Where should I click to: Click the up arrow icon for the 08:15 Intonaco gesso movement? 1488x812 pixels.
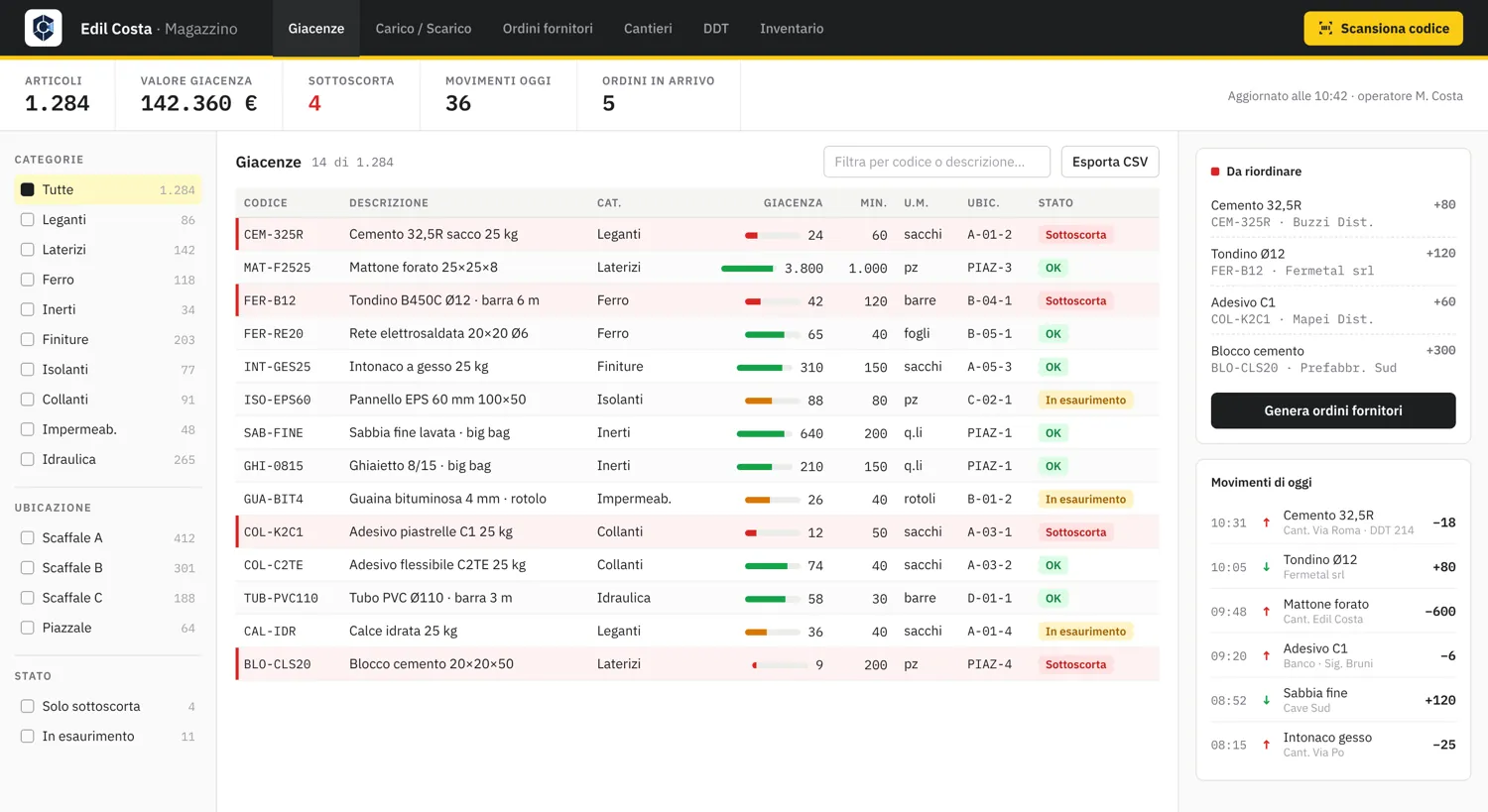point(1266,745)
